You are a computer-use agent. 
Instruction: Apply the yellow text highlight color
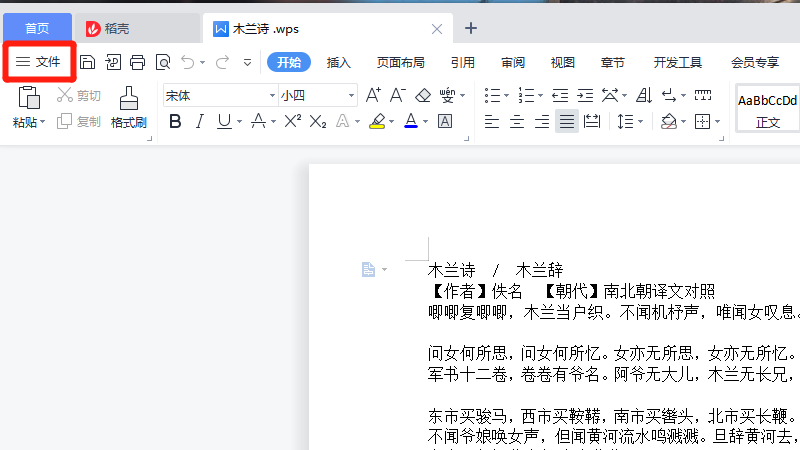(x=377, y=122)
